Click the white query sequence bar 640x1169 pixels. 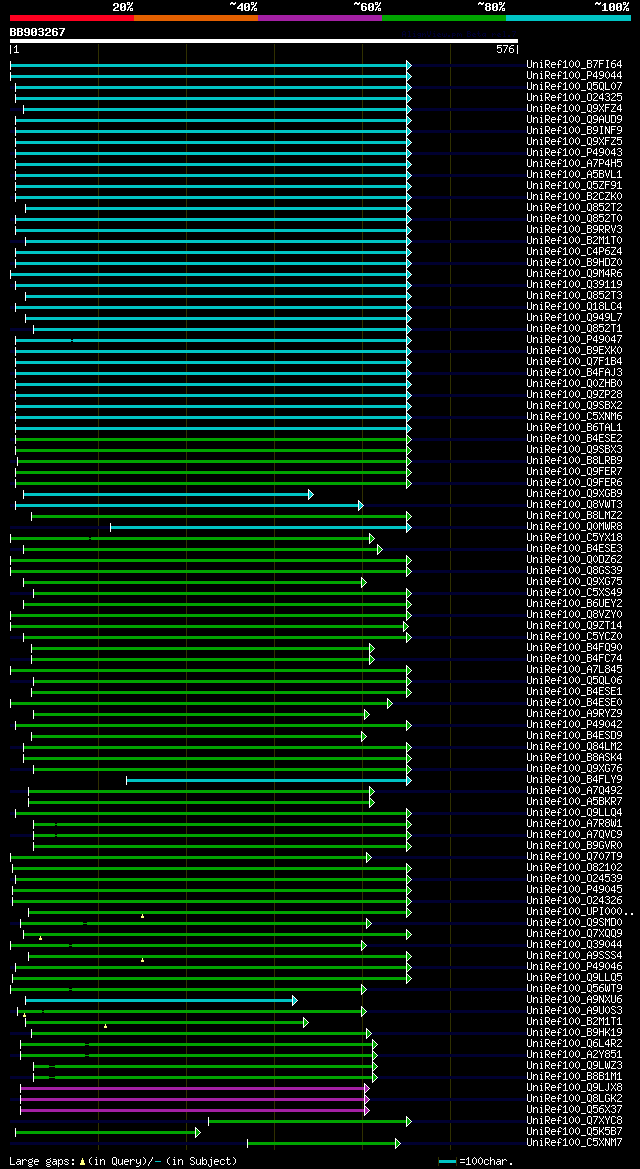263,41
